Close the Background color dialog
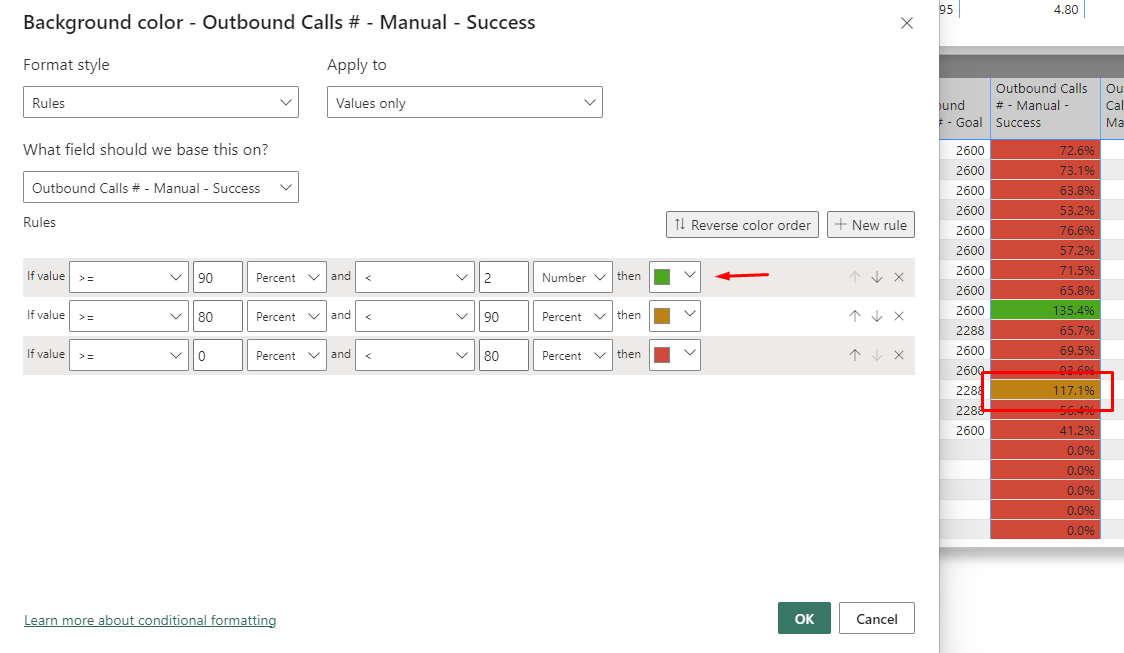 point(907,23)
